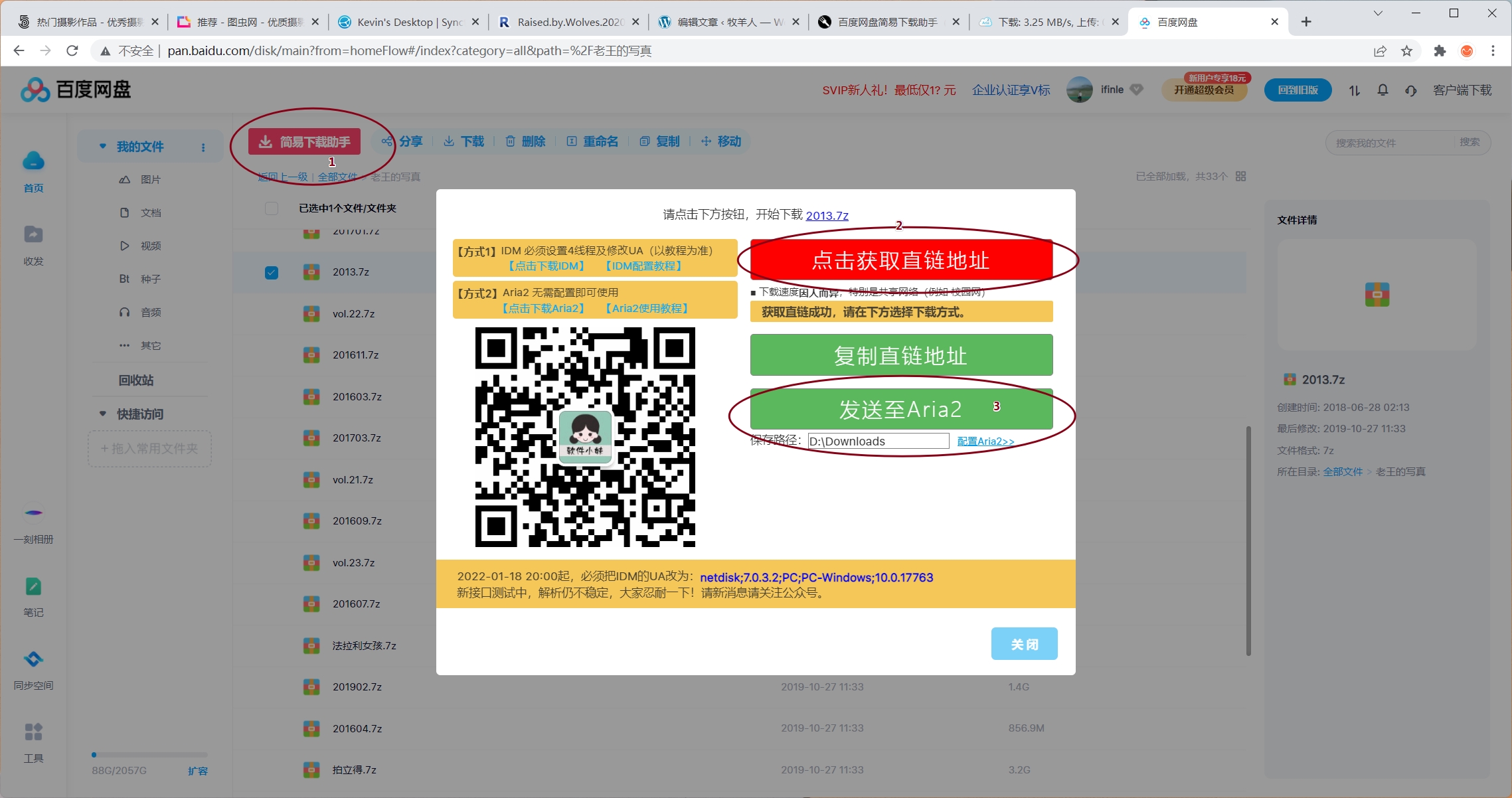The width and height of the screenshot is (1512, 798).
Task: Click the 配置Aria2>> link
Action: point(985,441)
